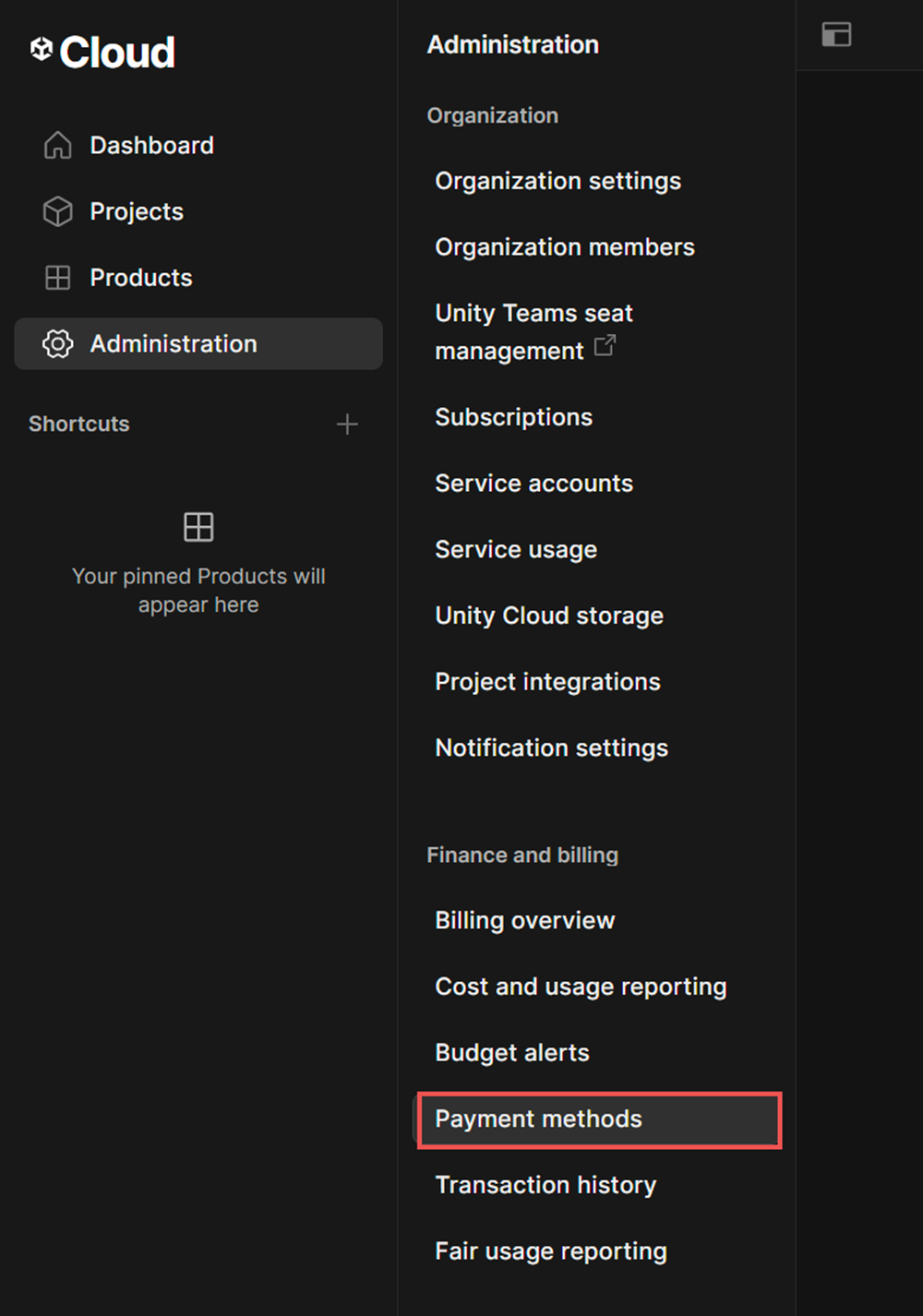Click the plus icon next to Shortcuts
Screen dimensions: 923x1316
pos(347,425)
